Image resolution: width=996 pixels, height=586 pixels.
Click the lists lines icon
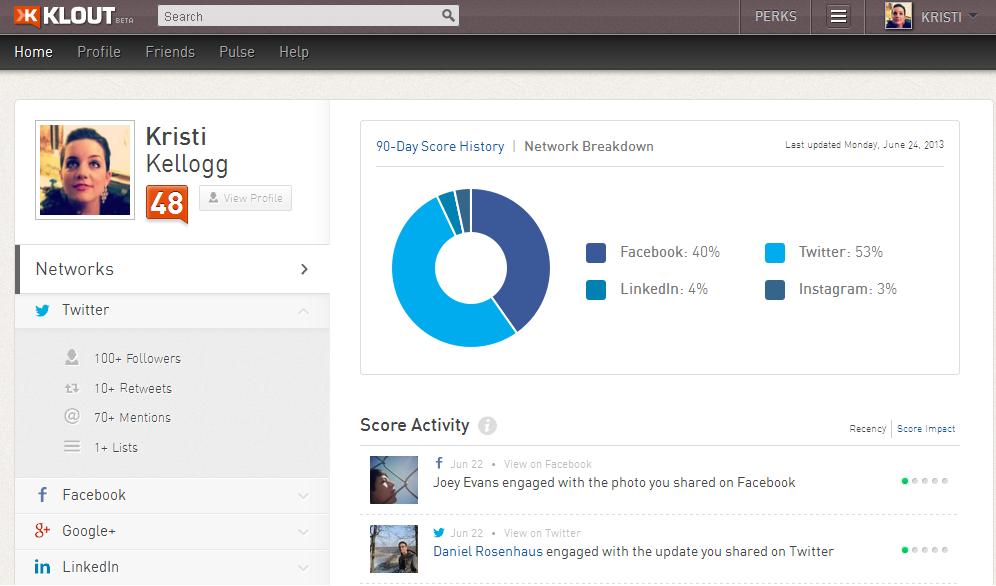click(x=72, y=447)
